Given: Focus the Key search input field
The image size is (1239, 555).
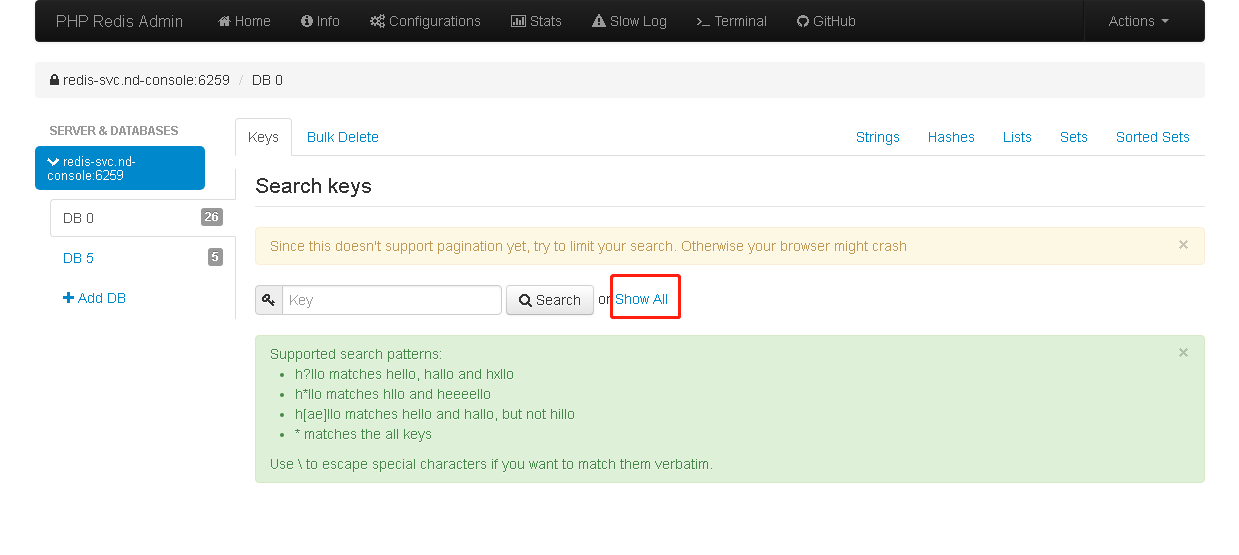Looking at the screenshot, I should point(392,300).
